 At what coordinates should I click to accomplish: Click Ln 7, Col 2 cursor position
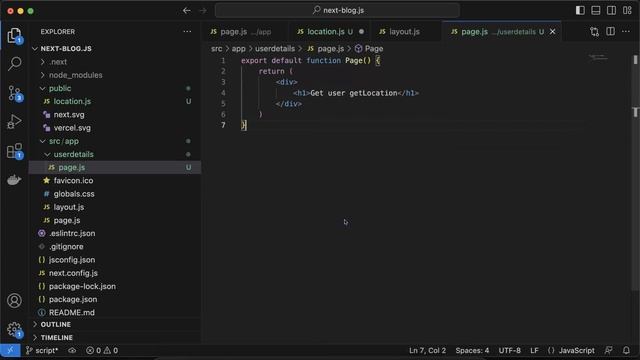(x=427, y=350)
